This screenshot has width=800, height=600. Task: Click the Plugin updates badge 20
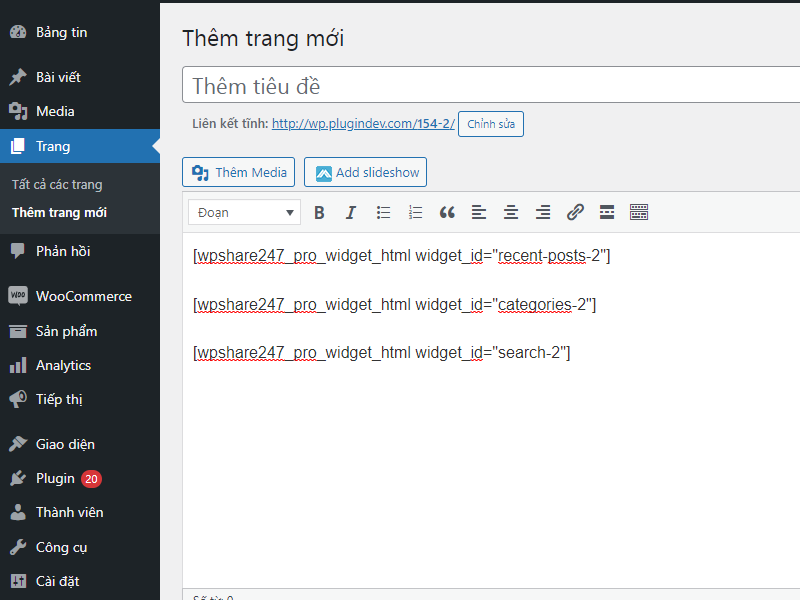pyautogui.click(x=91, y=479)
